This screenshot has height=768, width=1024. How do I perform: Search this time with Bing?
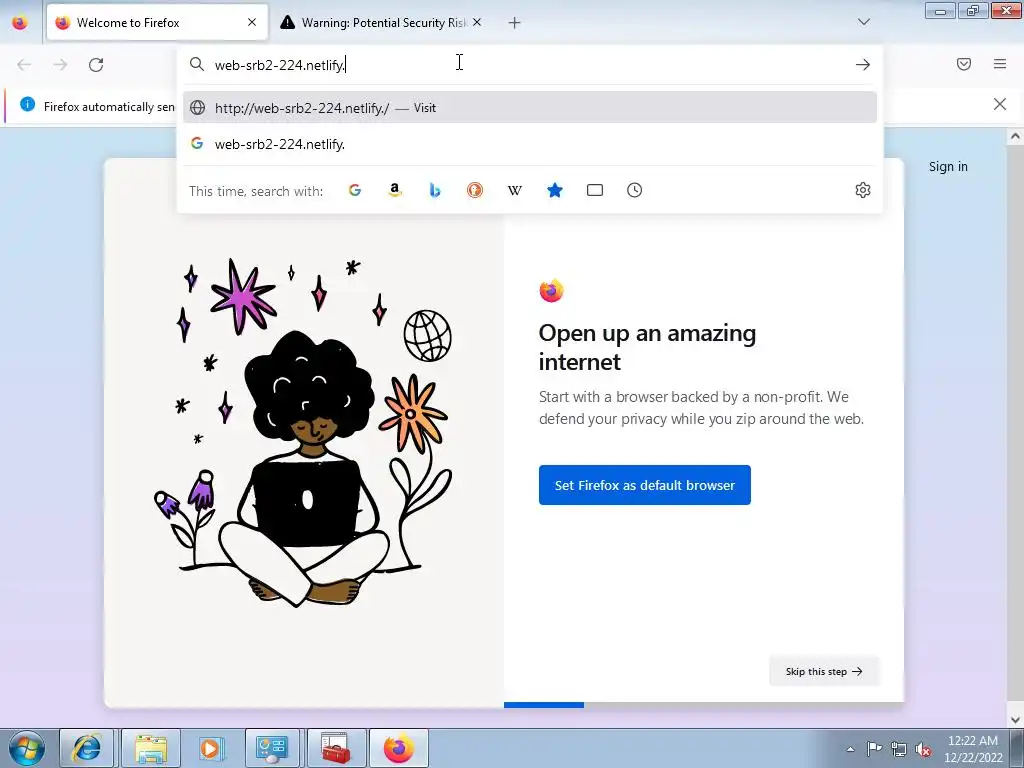[x=435, y=190]
